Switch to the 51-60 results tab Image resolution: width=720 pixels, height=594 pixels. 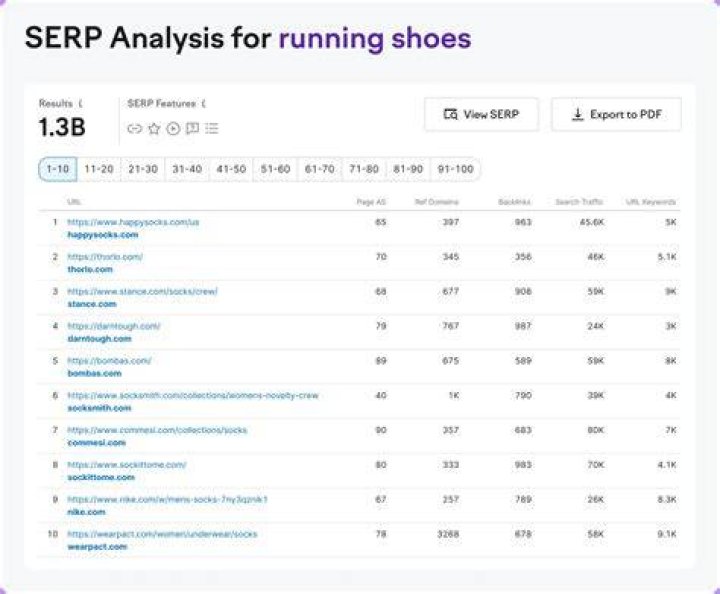click(276, 169)
